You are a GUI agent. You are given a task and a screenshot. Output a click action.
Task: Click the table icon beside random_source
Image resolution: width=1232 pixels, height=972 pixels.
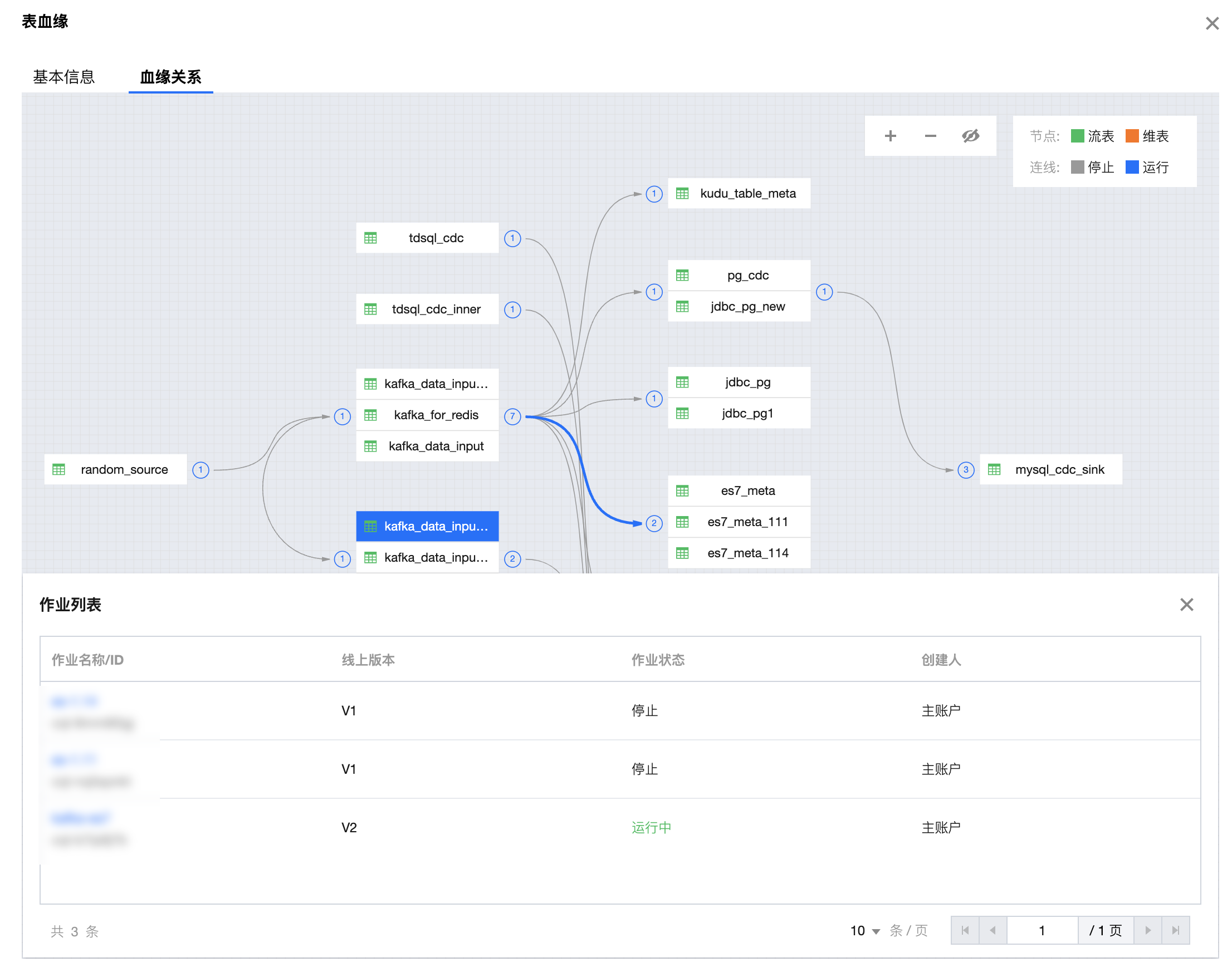coord(58,469)
